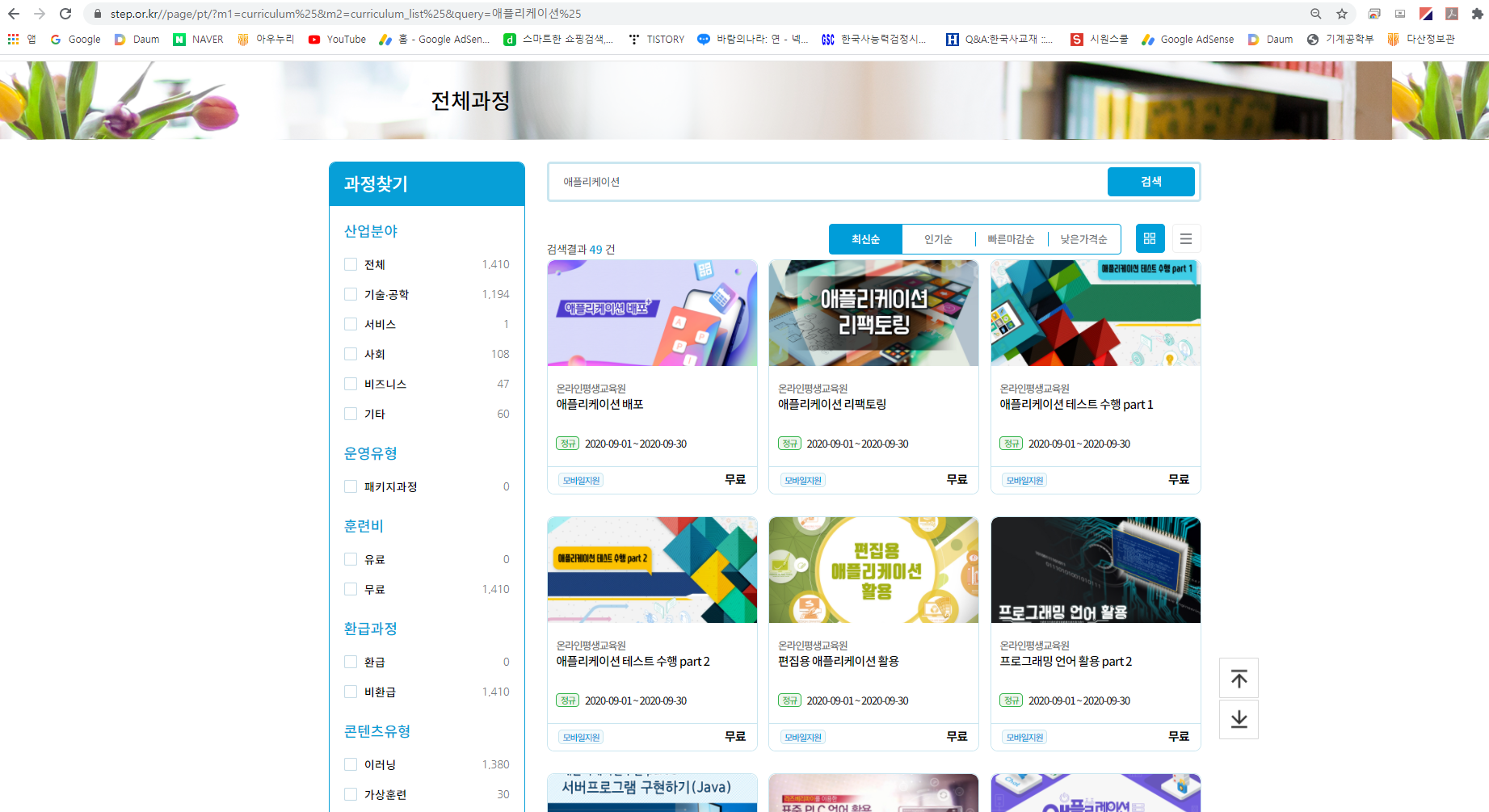1489x812 pixels.
Task: Jump to top of page arrow
Action: click(x=1239, y=679)
